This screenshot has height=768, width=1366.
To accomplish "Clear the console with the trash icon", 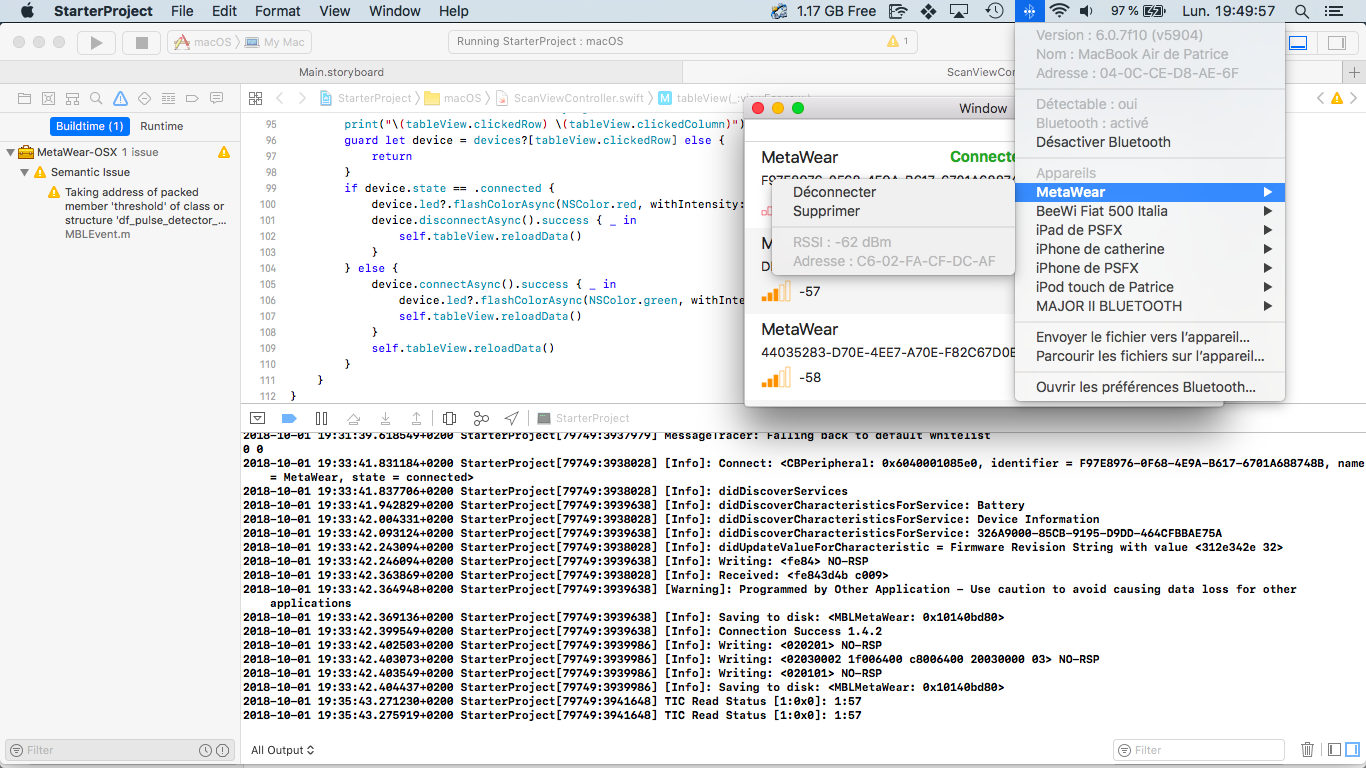I will tap(1307, 750).
